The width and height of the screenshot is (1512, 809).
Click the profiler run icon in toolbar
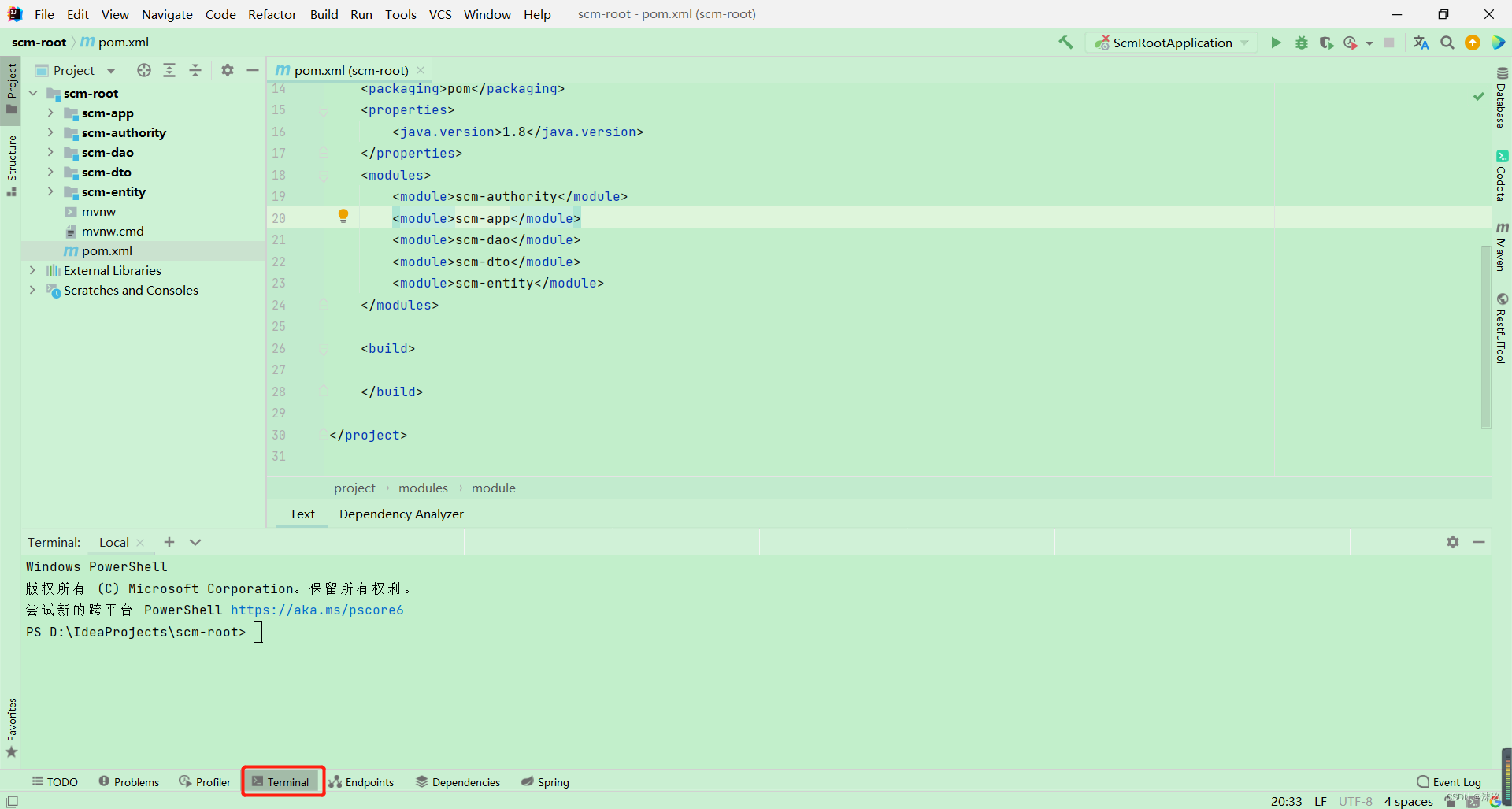[1351, 43]
